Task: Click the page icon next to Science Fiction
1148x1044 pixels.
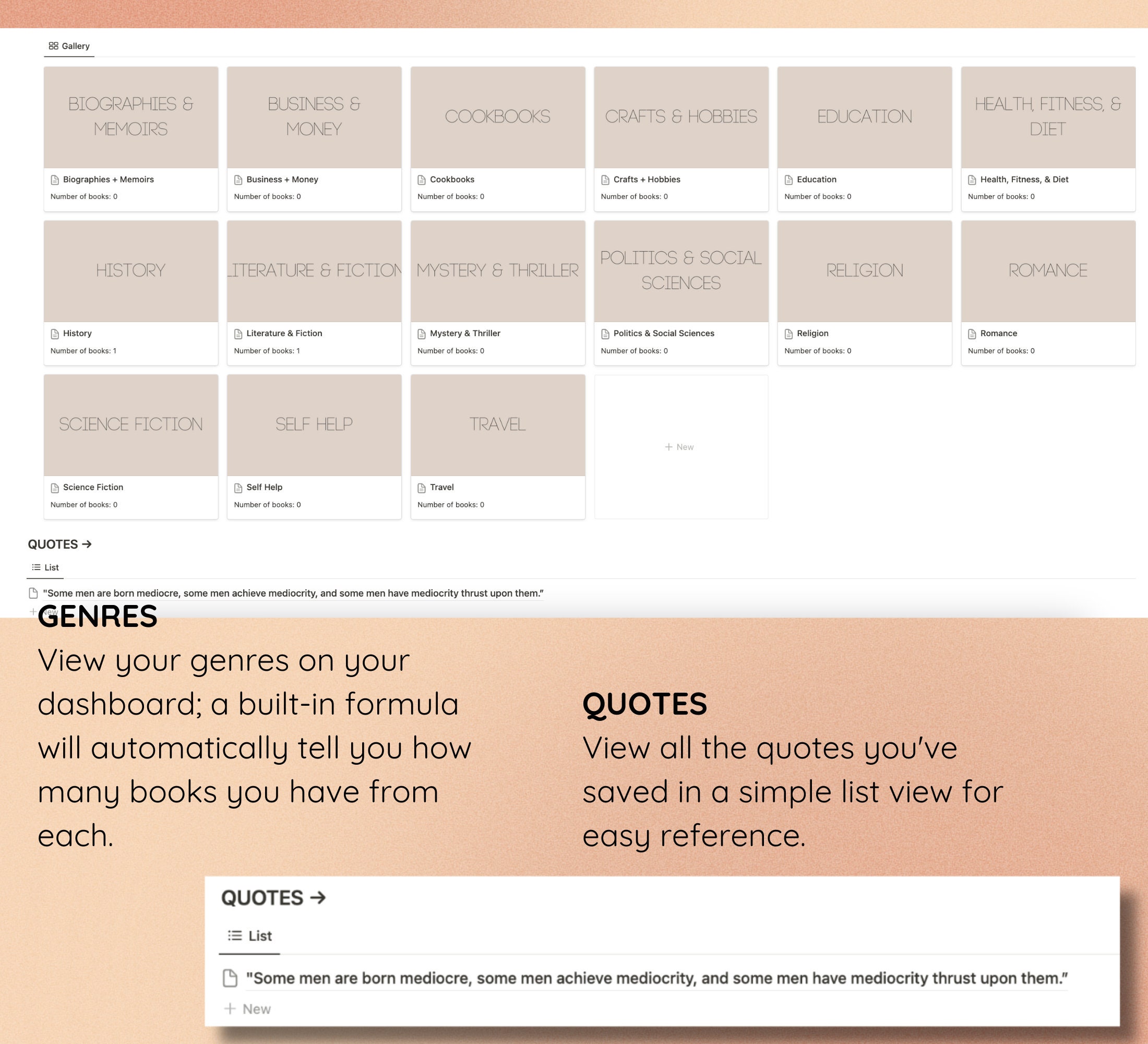Action: pyautogui.click(x=55, y=487)
